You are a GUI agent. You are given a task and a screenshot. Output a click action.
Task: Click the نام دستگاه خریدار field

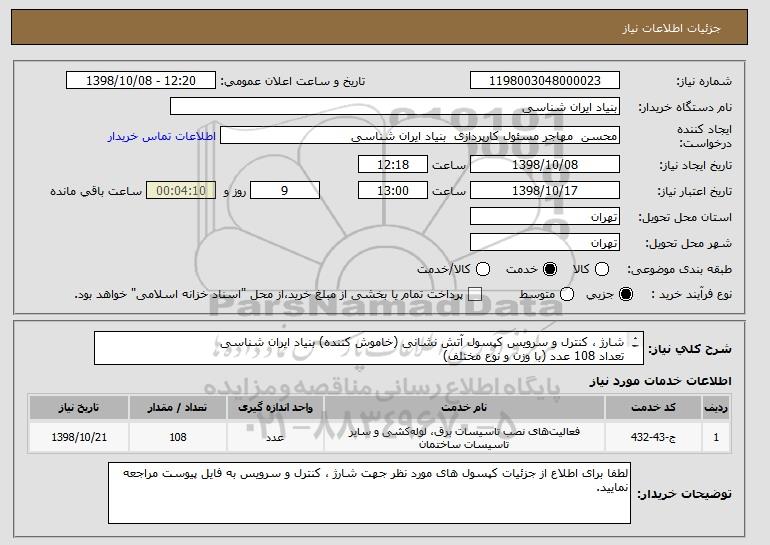(395, 107)
